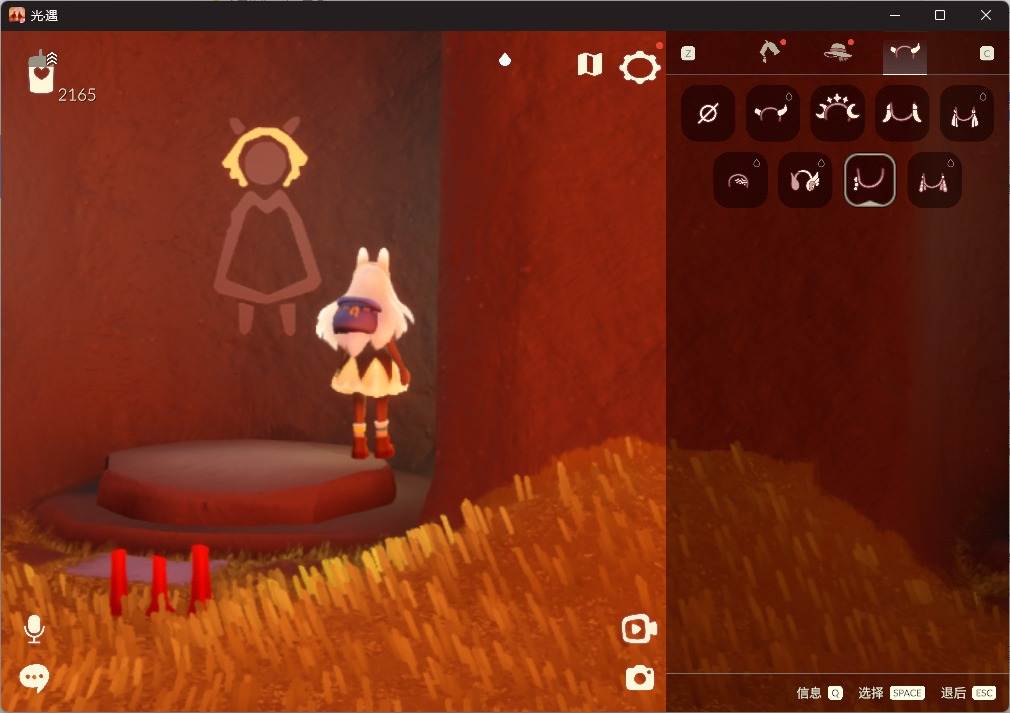Equip the pink tassel headpiece
1010x713 pixels.
click(x=934, y=180)
